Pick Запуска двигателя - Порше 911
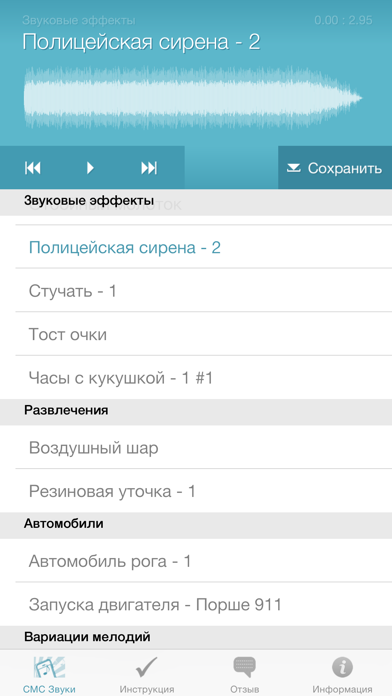This screenshot has height=696, width=392. point(196,605)
